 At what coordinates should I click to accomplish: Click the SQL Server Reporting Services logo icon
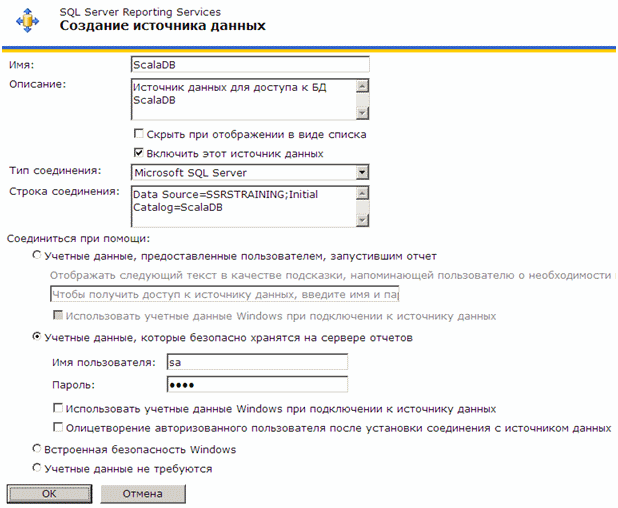click(27, 20)
